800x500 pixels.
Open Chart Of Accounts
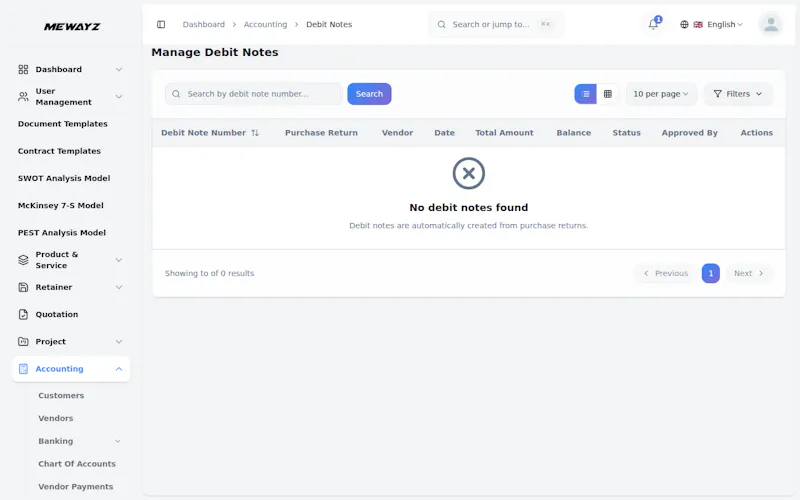(x=77, y=464)
